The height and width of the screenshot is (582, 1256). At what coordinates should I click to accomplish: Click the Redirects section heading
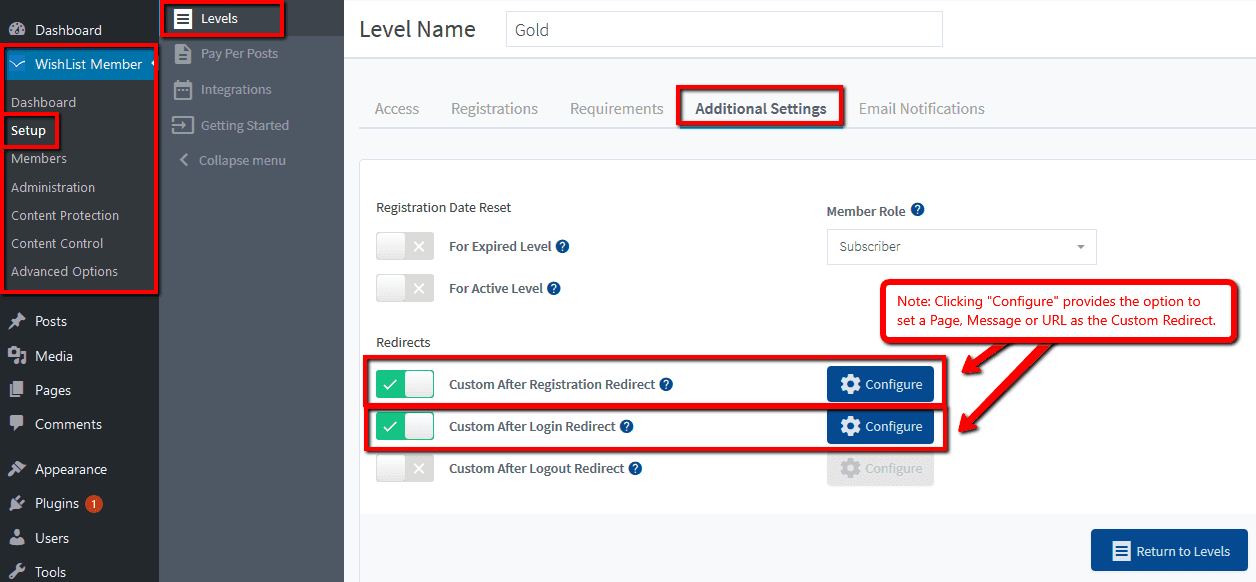pos(403,342)
